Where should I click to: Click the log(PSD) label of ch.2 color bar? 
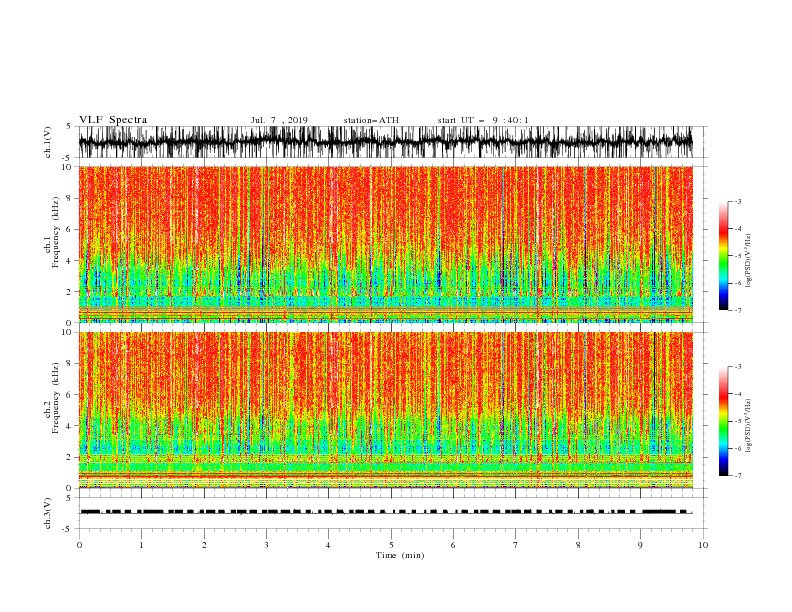[749, 425]
